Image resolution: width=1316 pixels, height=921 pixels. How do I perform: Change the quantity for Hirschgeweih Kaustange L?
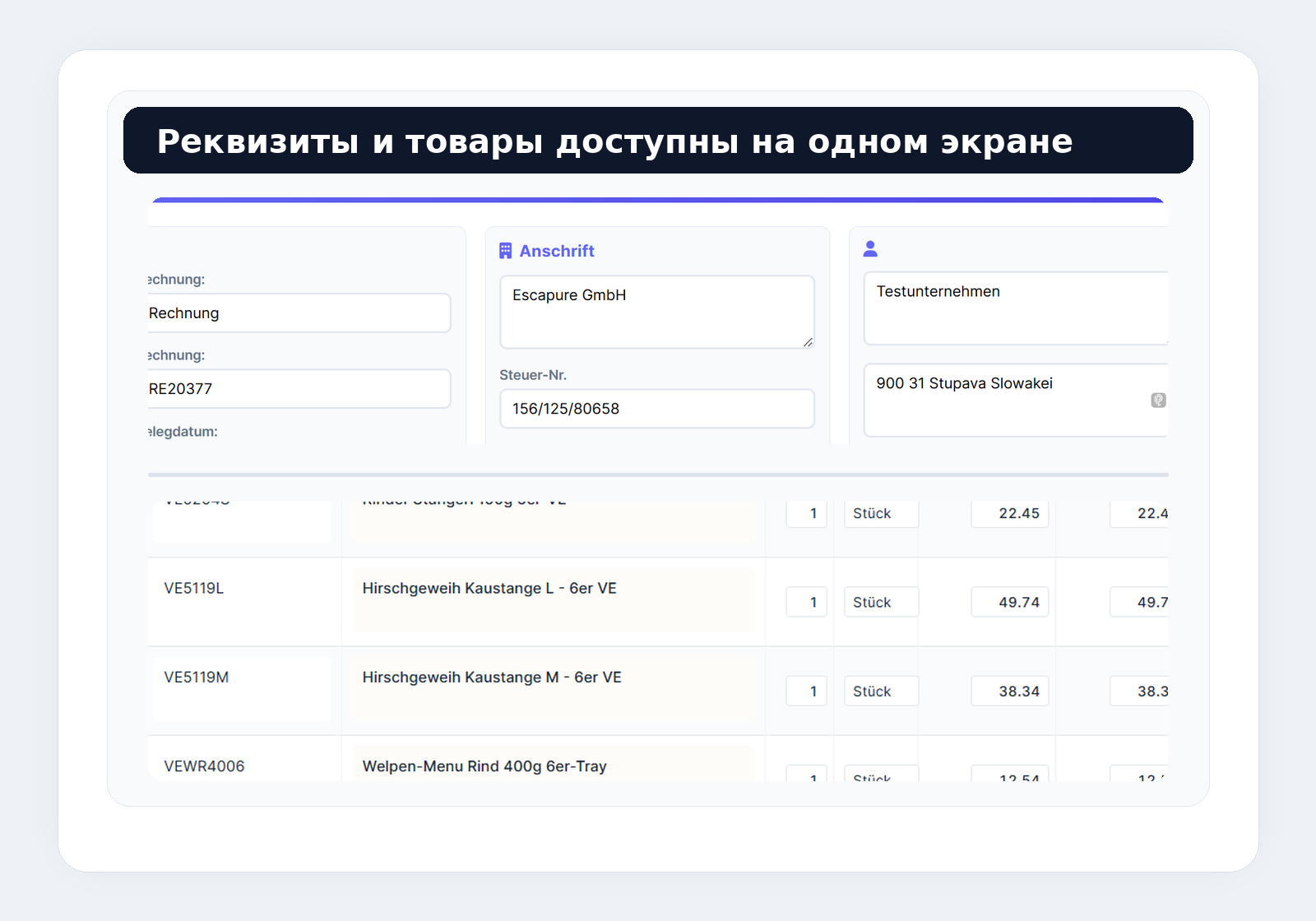(x=806, y=601)
